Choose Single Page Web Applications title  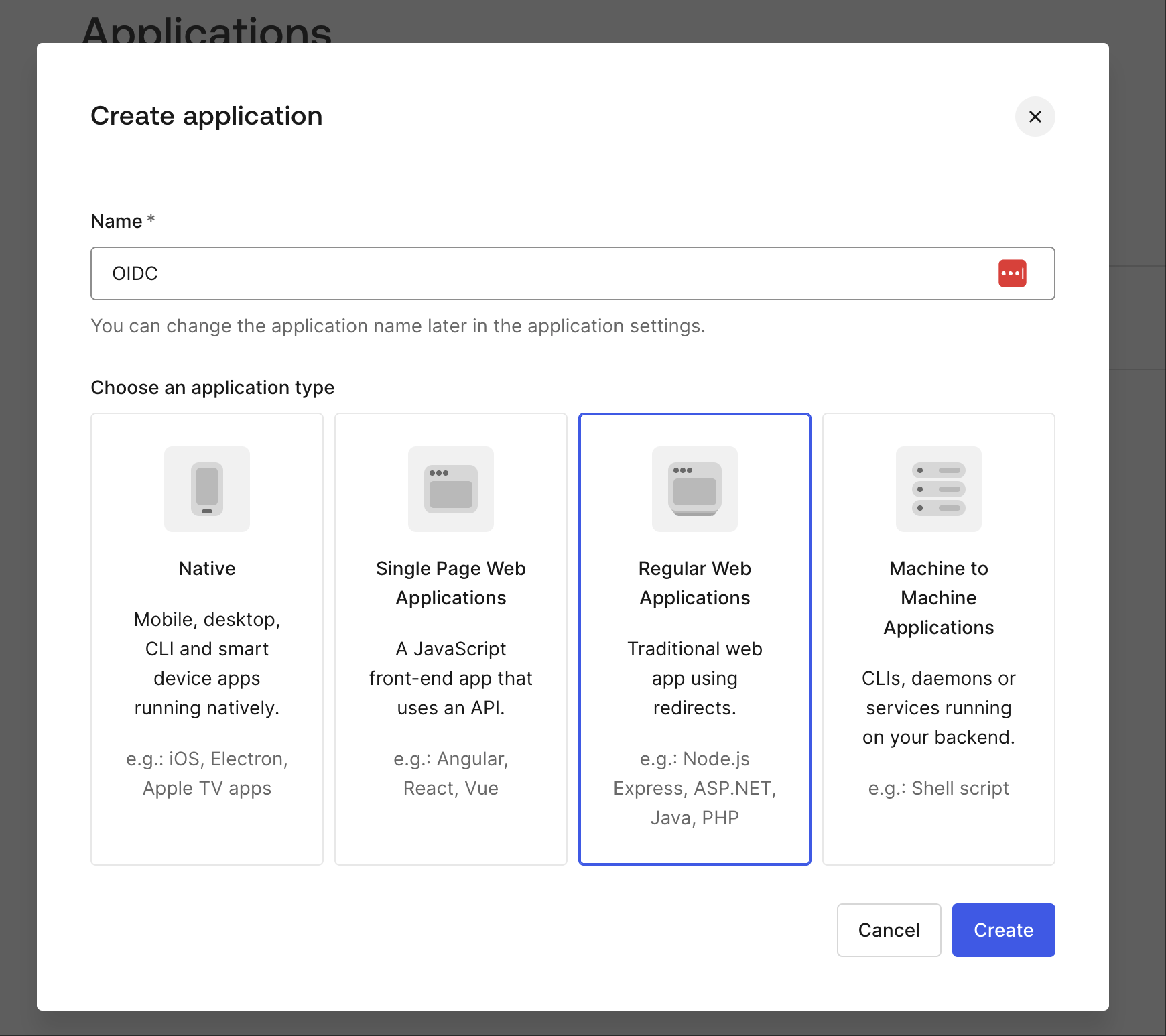(x=451, y=583)
